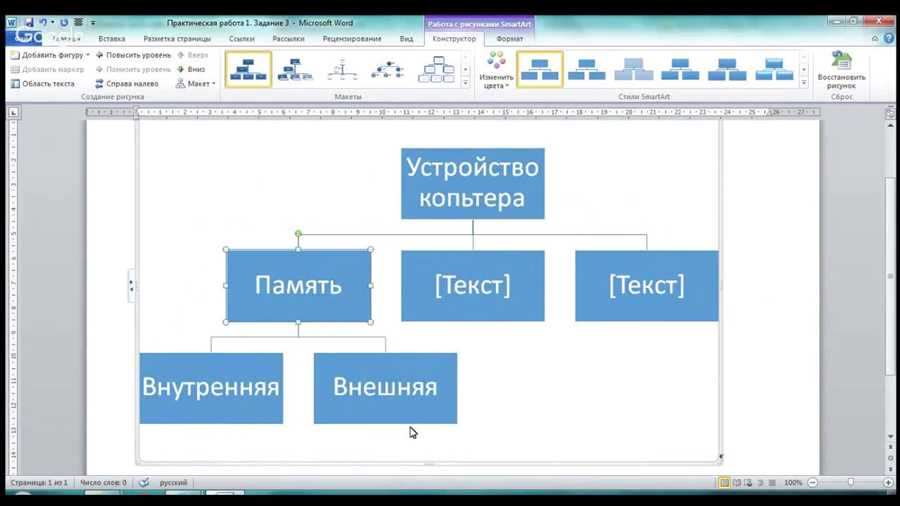
Task: Click the zoom out minus button
Action: (x=813, y=482)
